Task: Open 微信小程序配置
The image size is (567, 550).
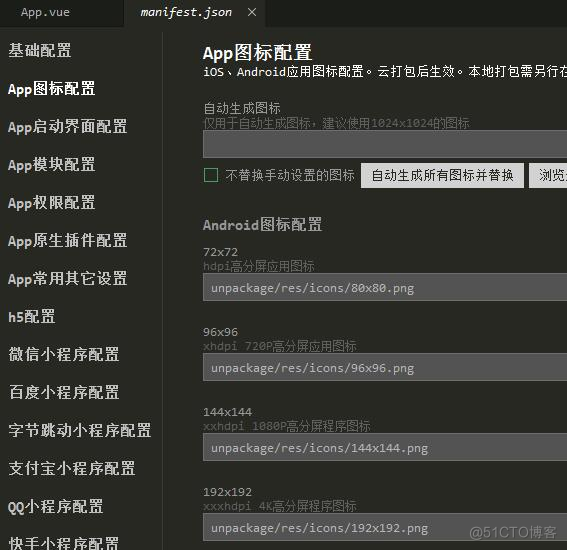Action: pos(64,354)
